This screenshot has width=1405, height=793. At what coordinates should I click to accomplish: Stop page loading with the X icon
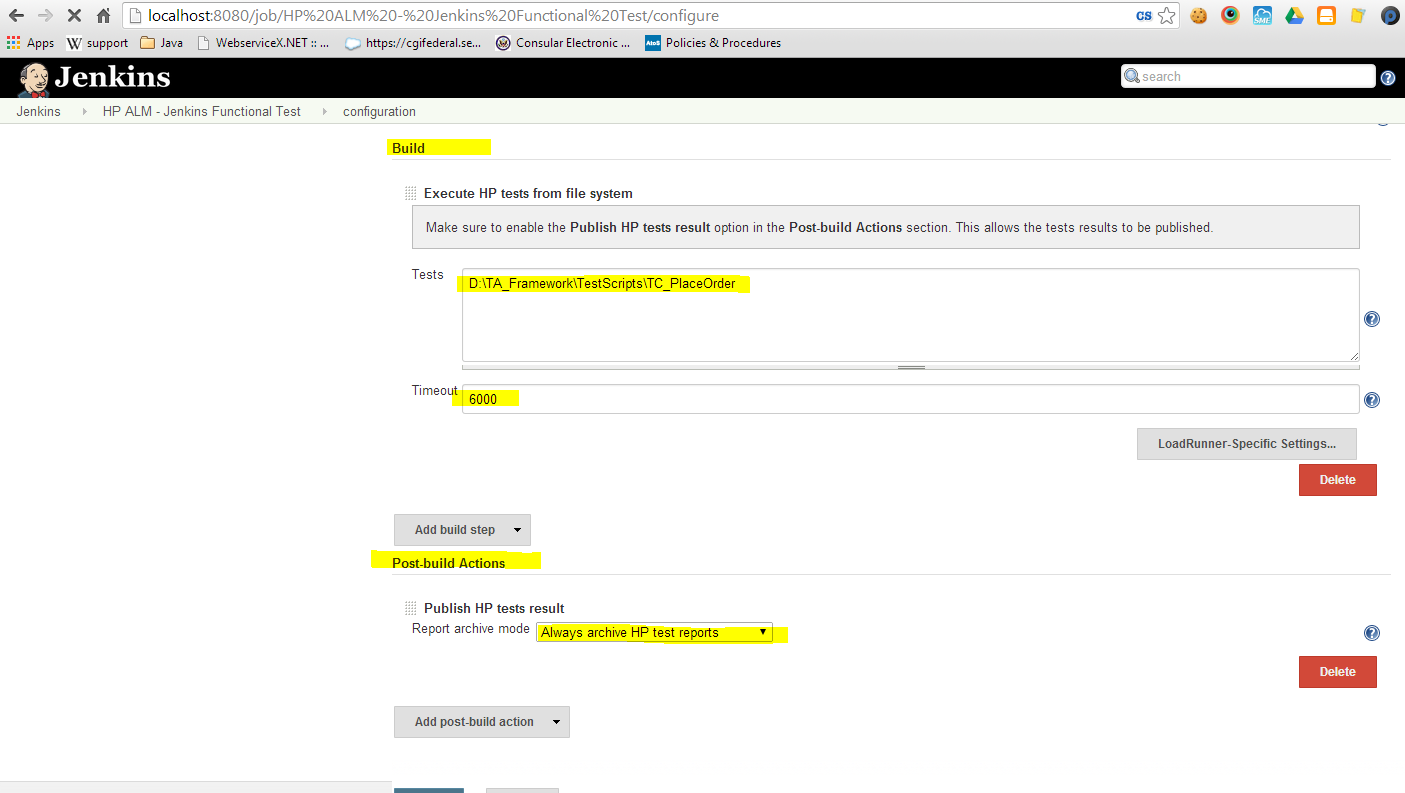pos(74,16)
